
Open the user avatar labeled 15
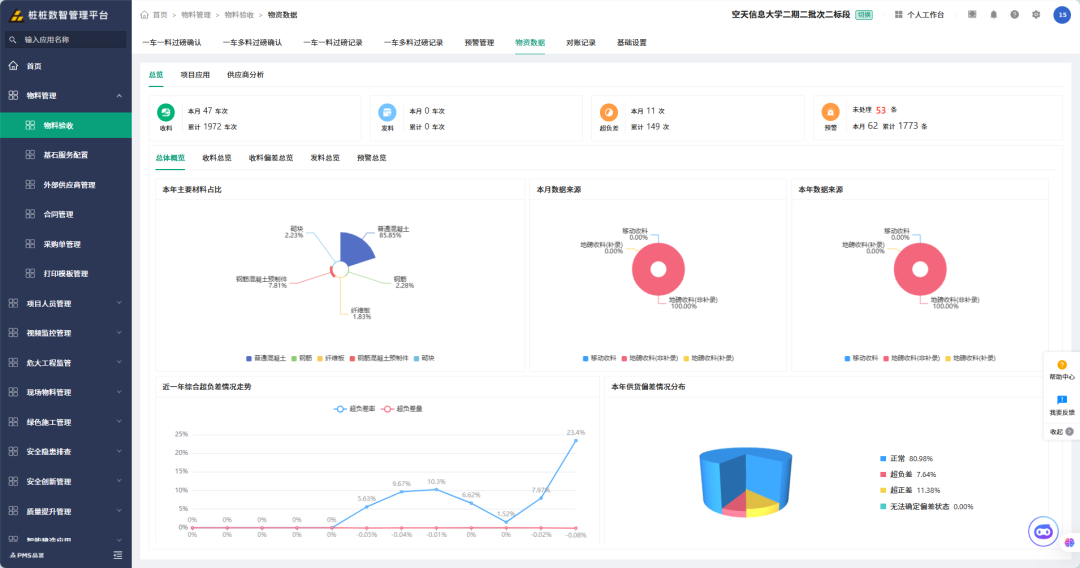point(1062,14)
